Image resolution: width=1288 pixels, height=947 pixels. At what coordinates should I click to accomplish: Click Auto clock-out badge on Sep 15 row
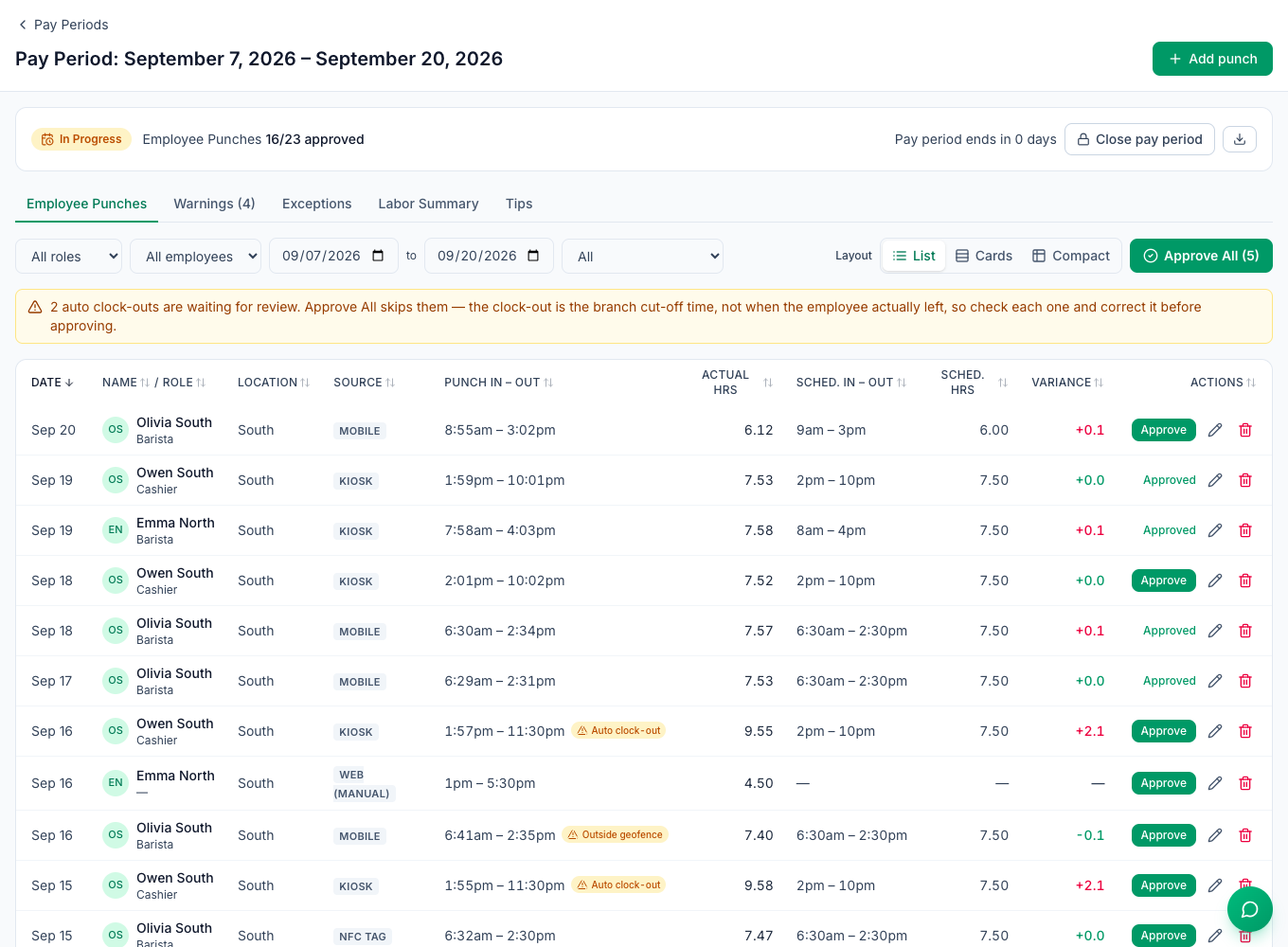[x=618, y=885]
